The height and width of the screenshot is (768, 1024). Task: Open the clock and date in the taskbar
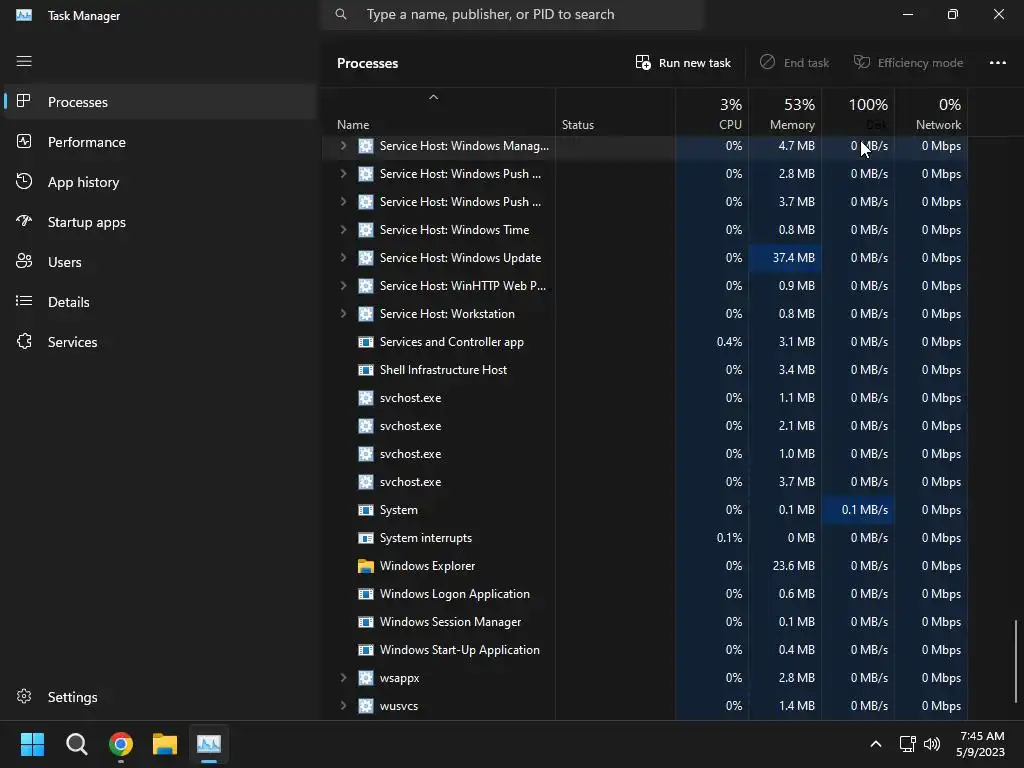pos(980,744)
